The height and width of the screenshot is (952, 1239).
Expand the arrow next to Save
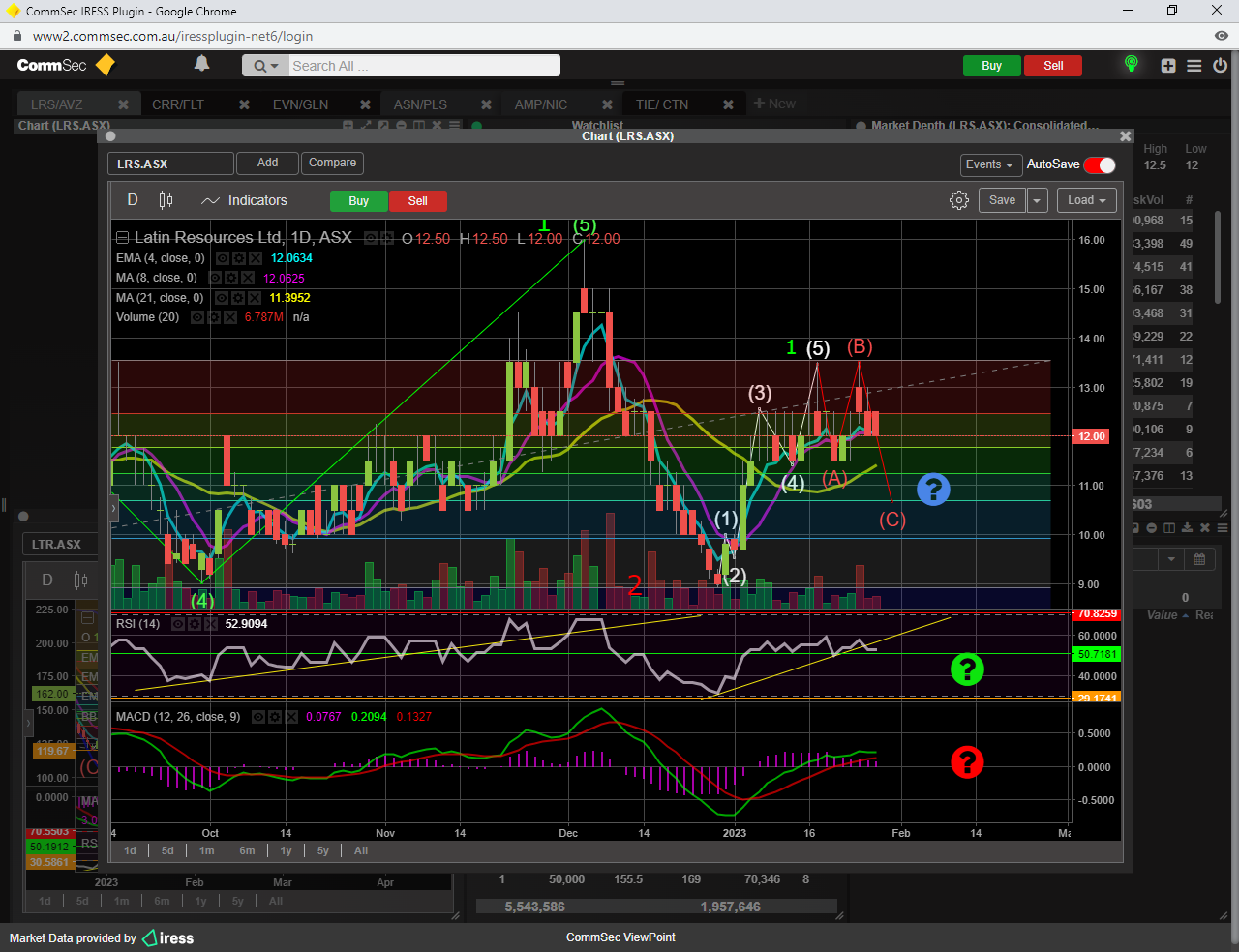pos(1037,200)
